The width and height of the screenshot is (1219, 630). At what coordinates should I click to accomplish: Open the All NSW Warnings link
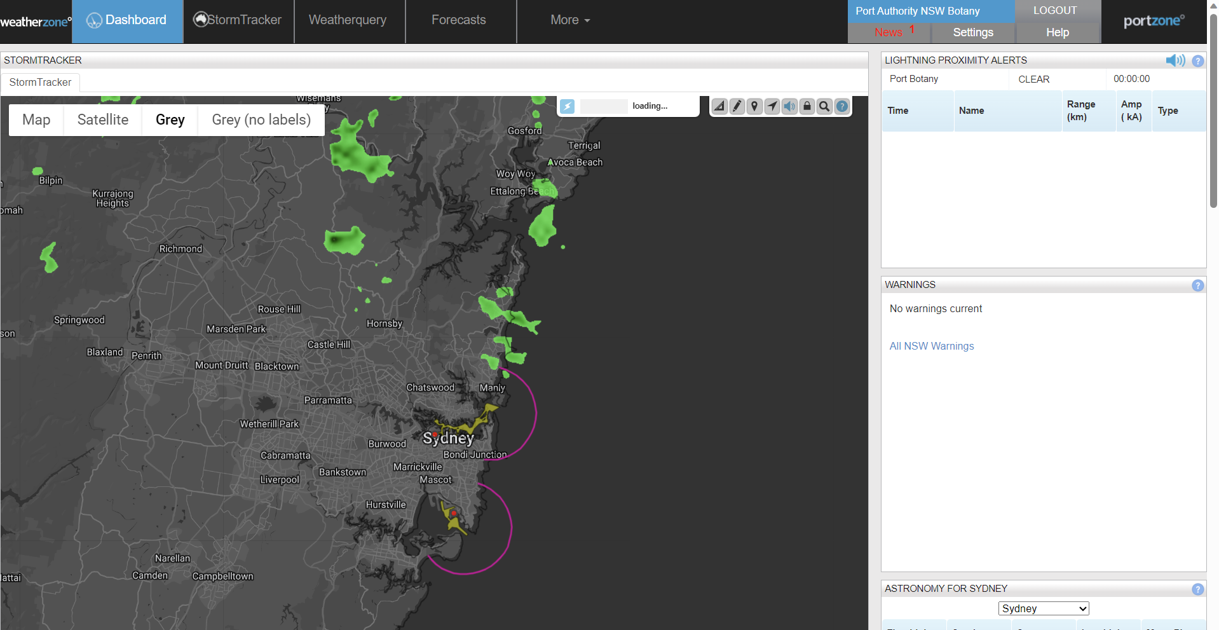[x=931, y=346]
